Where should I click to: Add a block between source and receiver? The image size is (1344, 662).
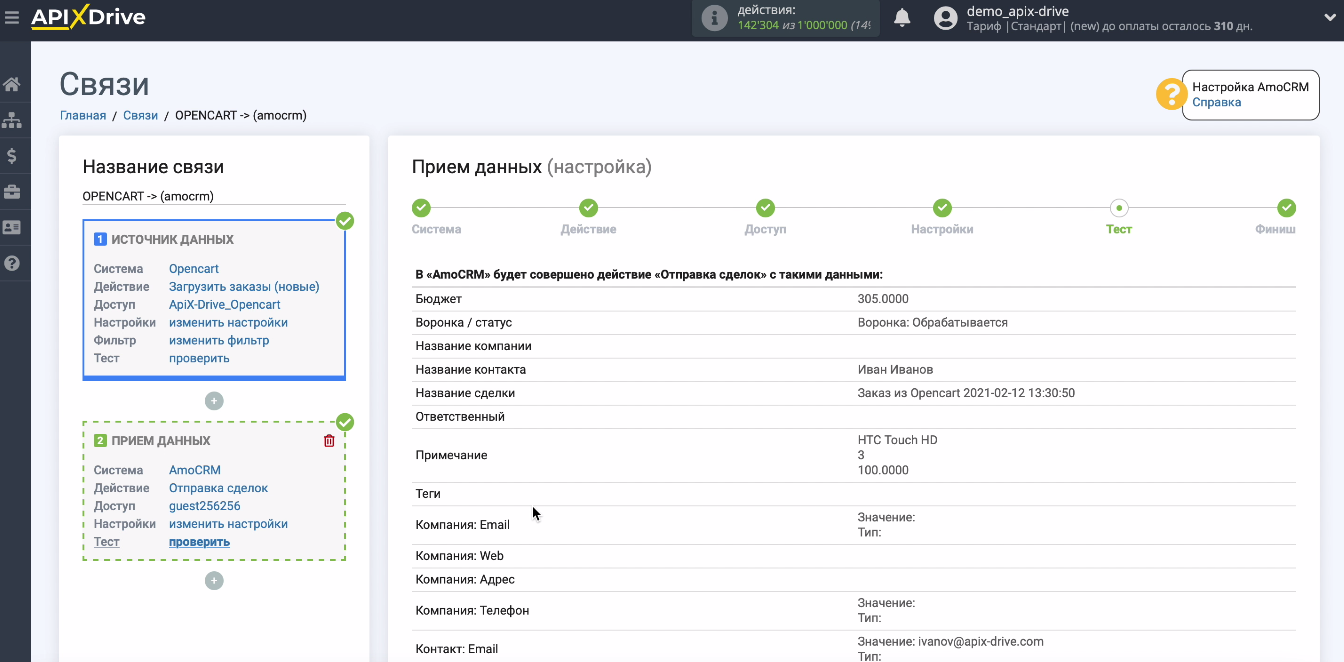214,401
